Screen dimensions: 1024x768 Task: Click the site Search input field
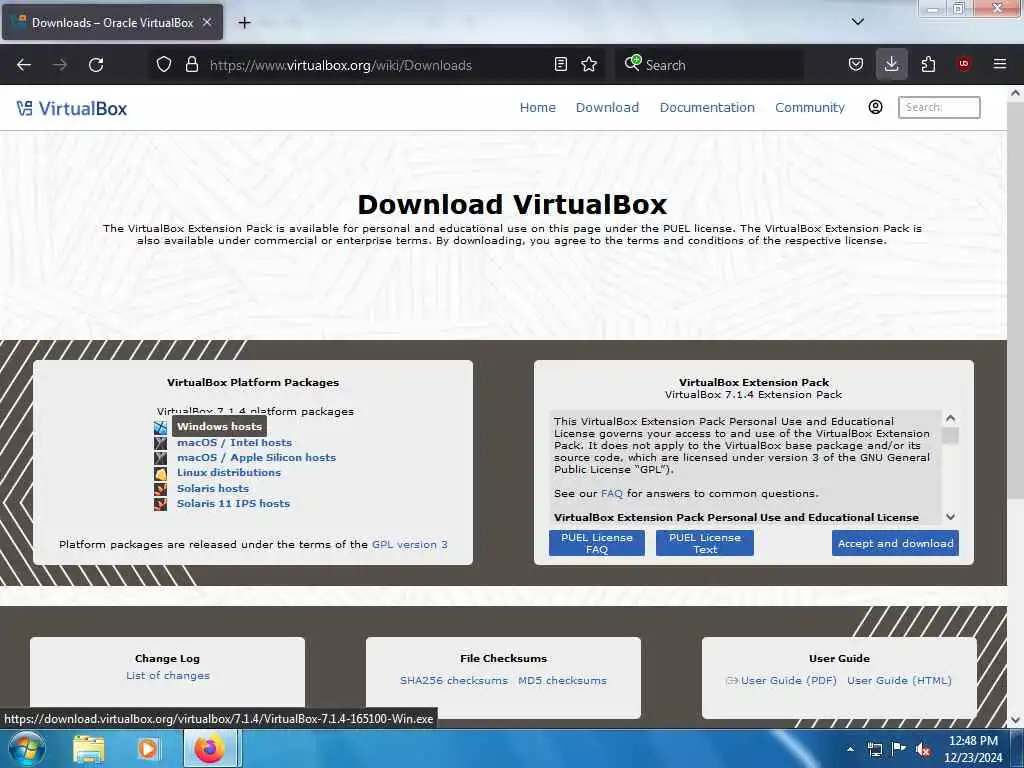pyautogui.click(x=939, y=107)
